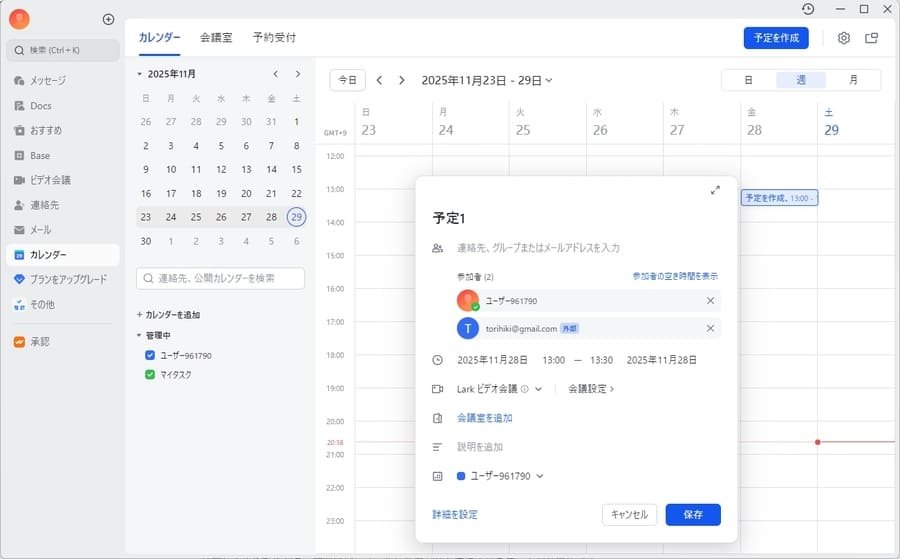900x559 pixels.
Task: Open the 予約受付 tab
Action: (x=274, y=38)
